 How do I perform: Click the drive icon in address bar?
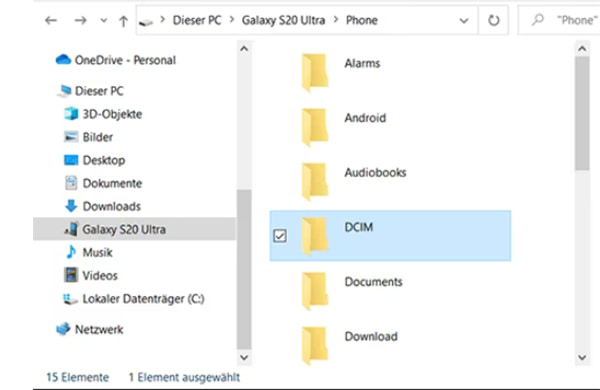146,23
